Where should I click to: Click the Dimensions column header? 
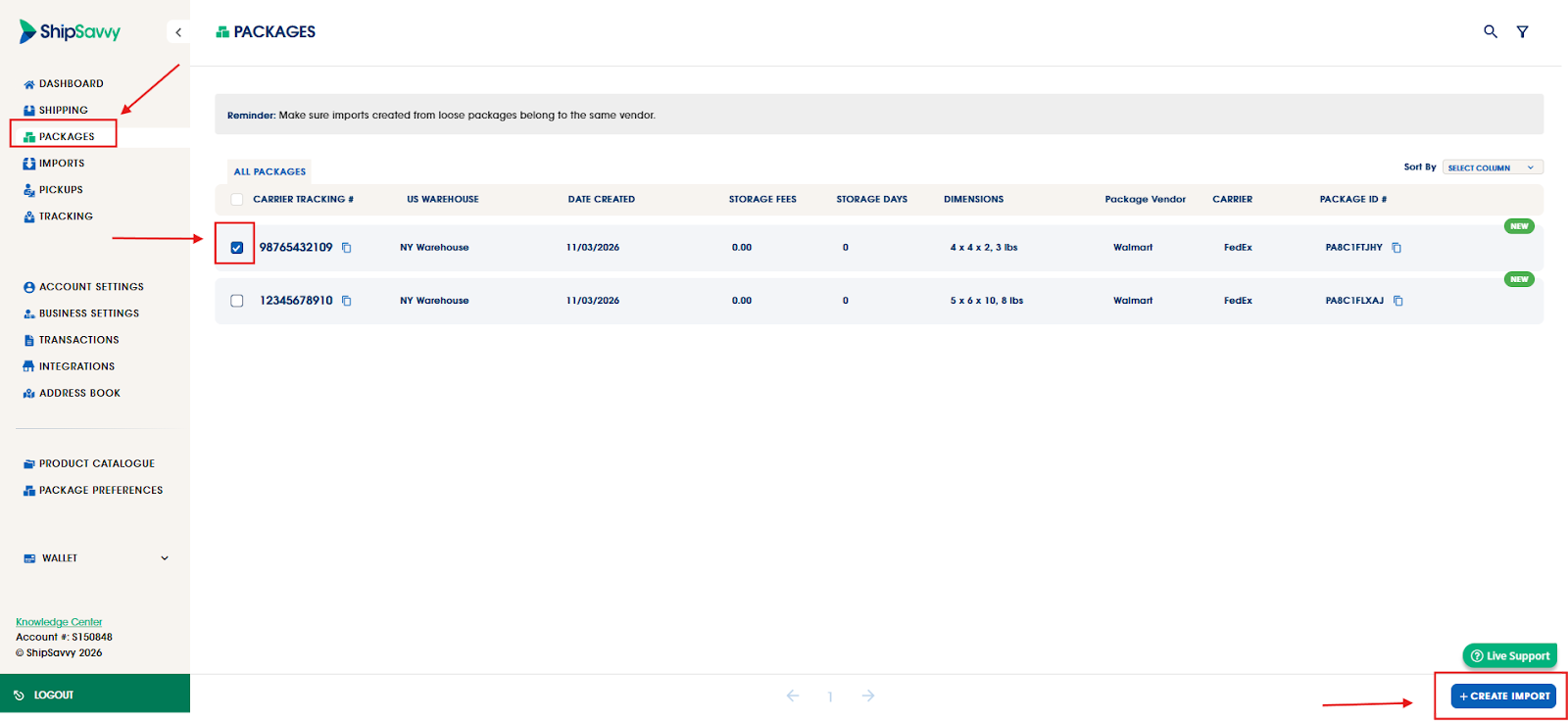click(973, 199)
